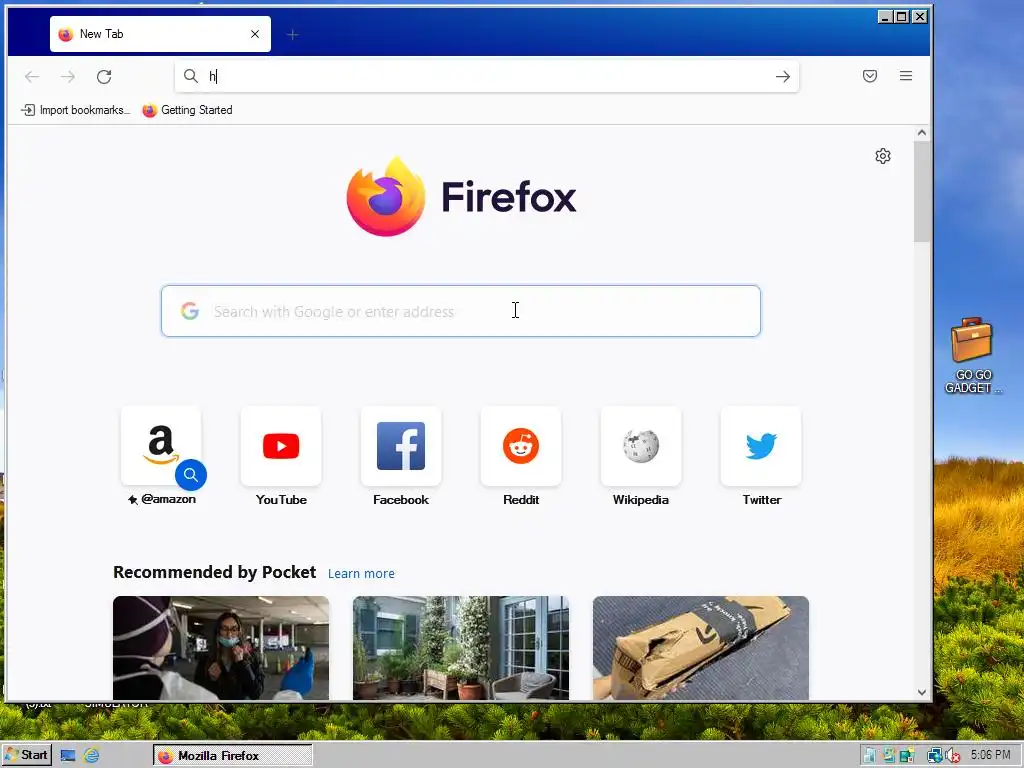The image size is (1024, 768).
Task: Open new tab page settings gear
Action: 882,156
